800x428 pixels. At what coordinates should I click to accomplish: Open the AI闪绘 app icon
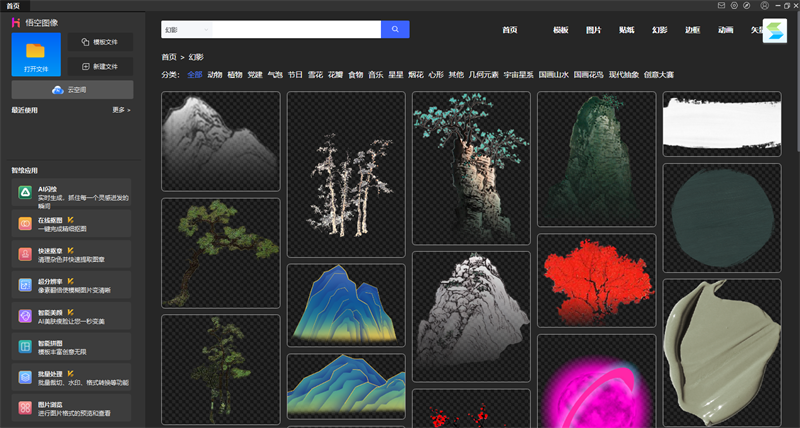pos(24,193)
